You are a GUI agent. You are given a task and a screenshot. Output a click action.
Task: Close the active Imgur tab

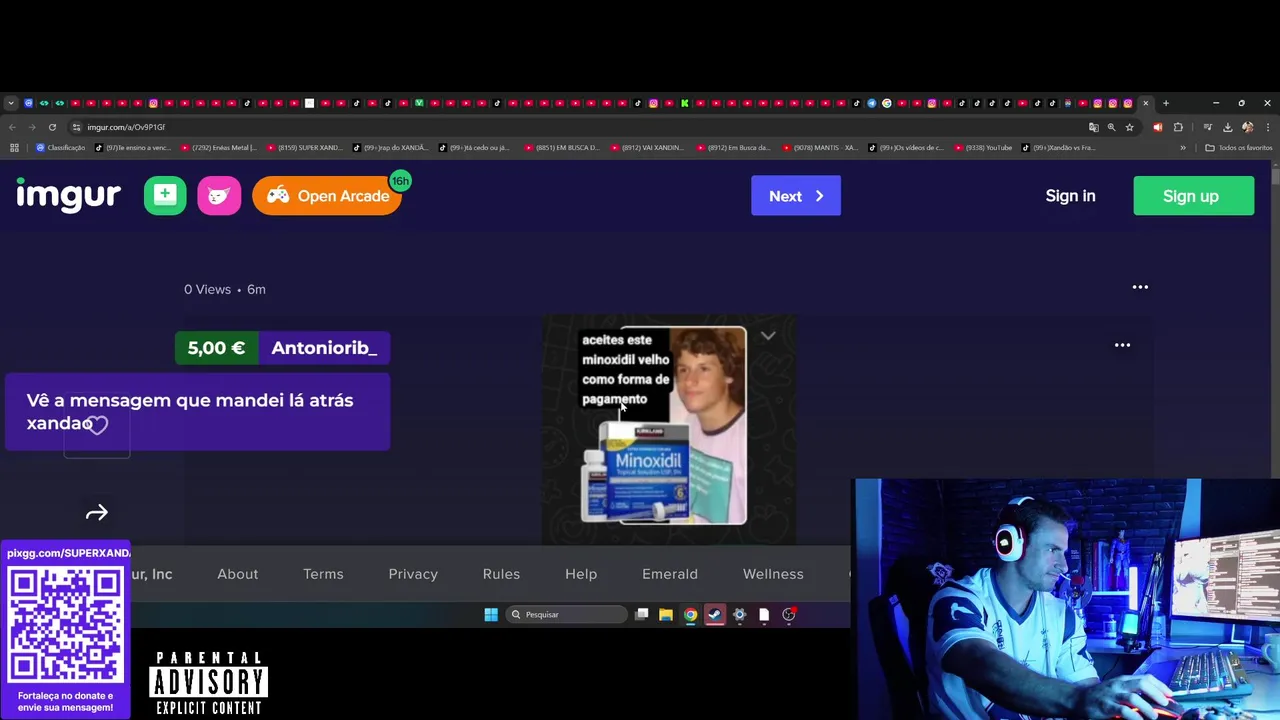1146,103
